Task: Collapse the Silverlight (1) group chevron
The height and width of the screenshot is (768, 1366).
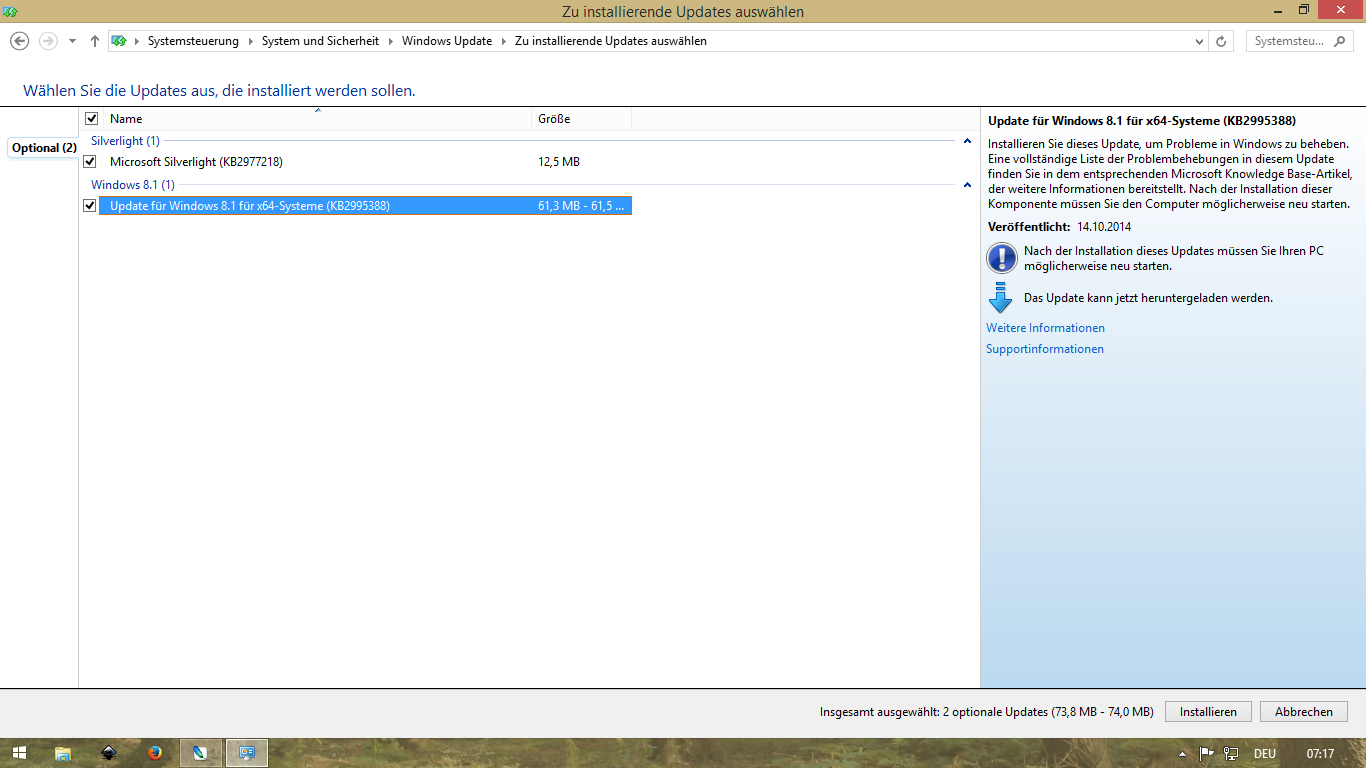Action: click(x=967, y=141)
